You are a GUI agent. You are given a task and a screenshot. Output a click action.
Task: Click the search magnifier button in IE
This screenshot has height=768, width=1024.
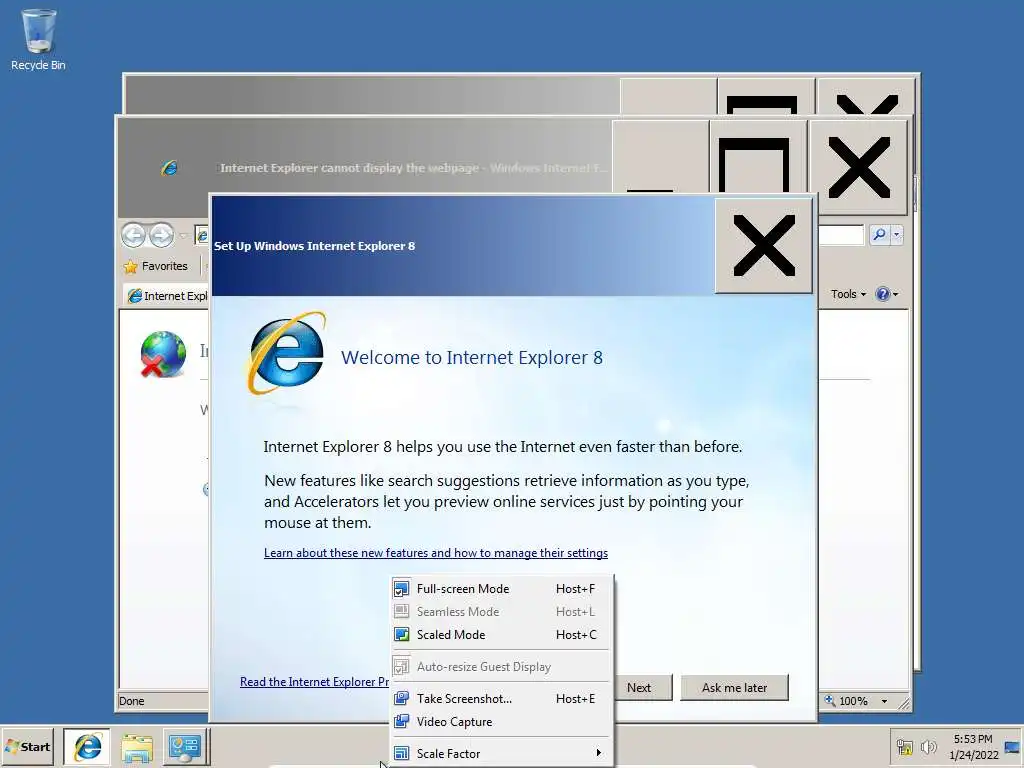879,234
